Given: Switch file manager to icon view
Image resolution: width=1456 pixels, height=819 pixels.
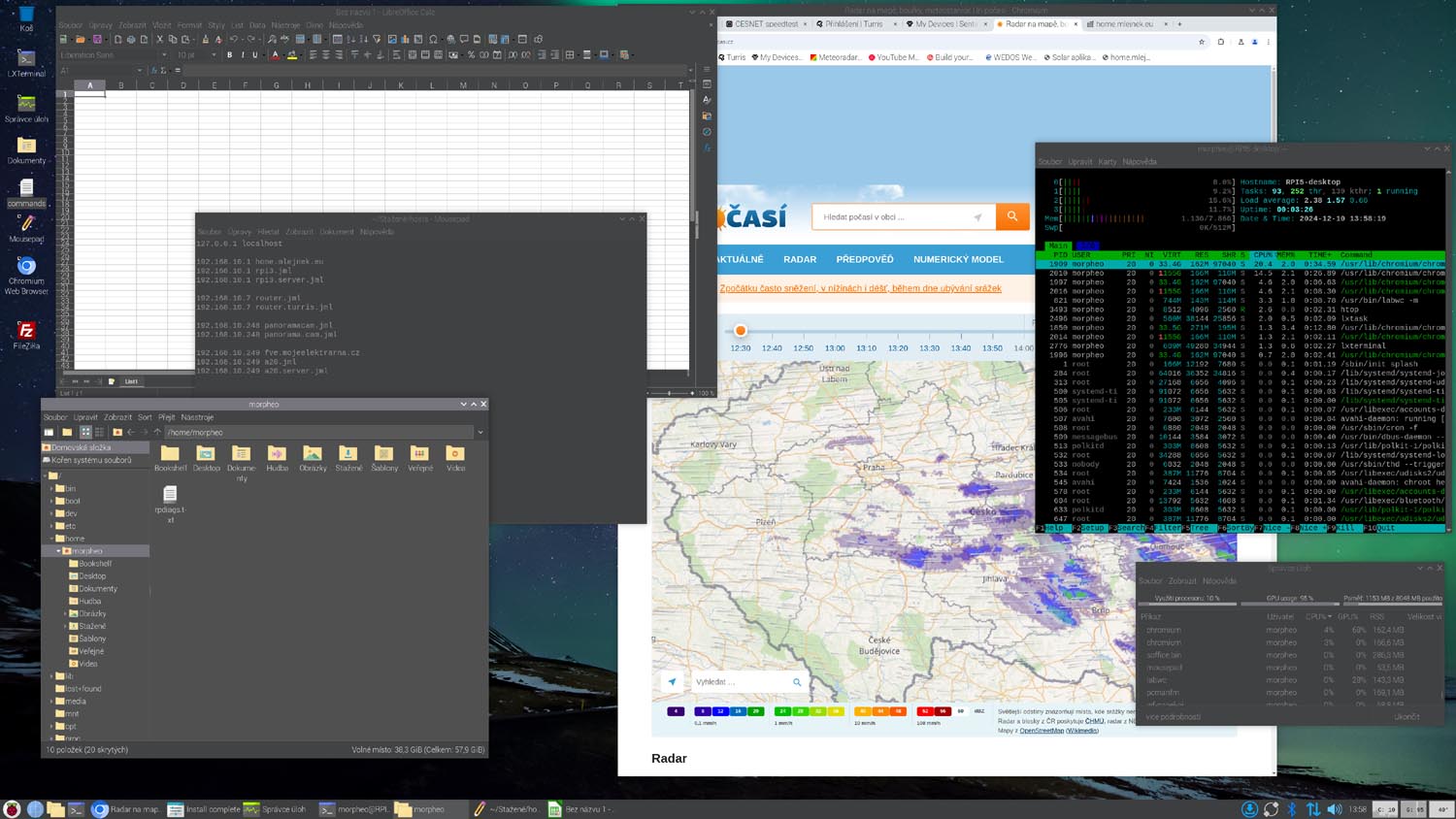Looking at the screenshot, I should click(85, 433).
